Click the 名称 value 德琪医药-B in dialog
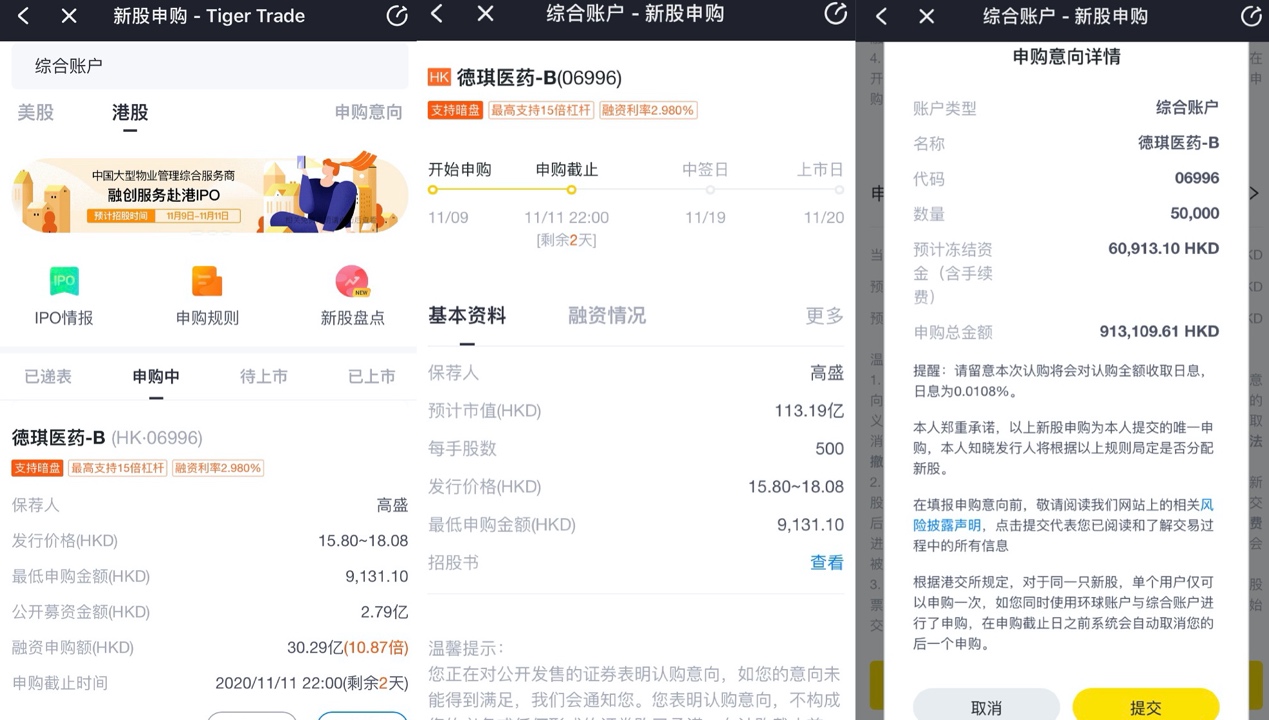 click(x=1179, y=143)
